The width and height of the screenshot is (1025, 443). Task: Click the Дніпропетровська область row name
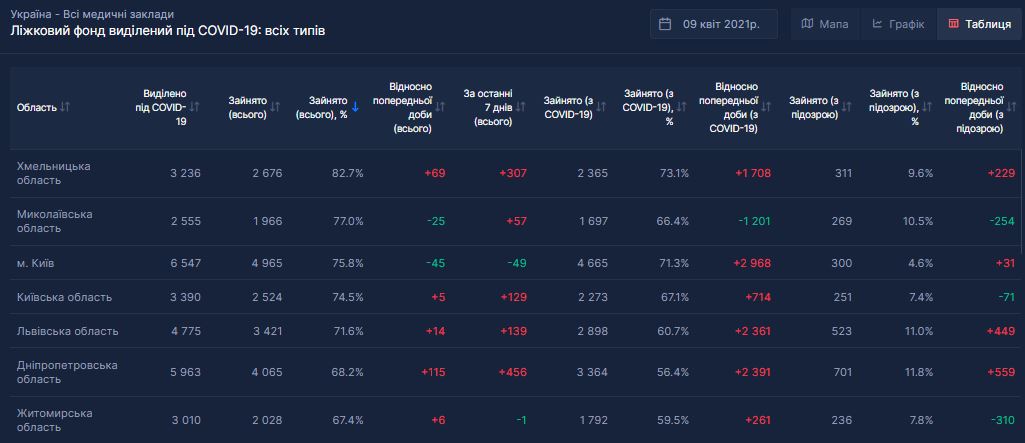coord(68,372)
